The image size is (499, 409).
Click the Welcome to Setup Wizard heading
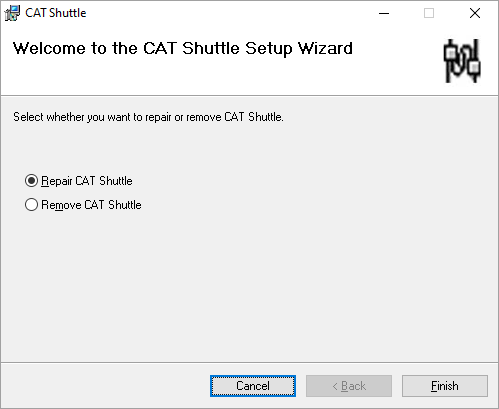coord(183,48)
